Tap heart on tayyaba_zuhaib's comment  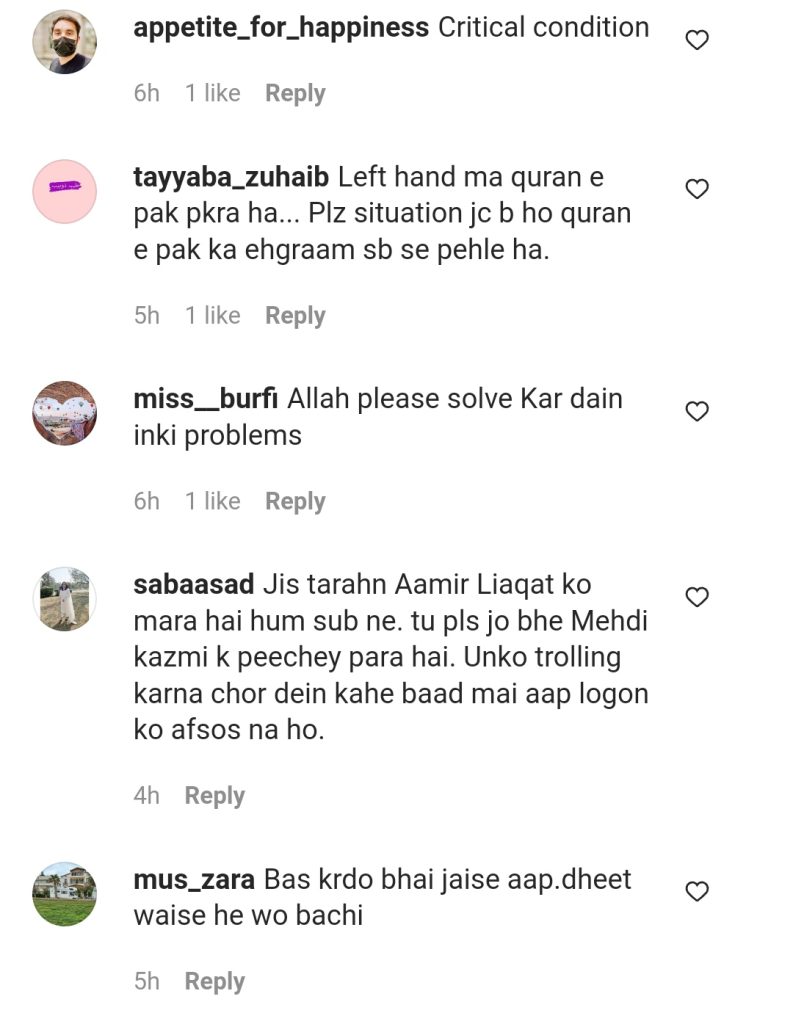tap(697, 188)
